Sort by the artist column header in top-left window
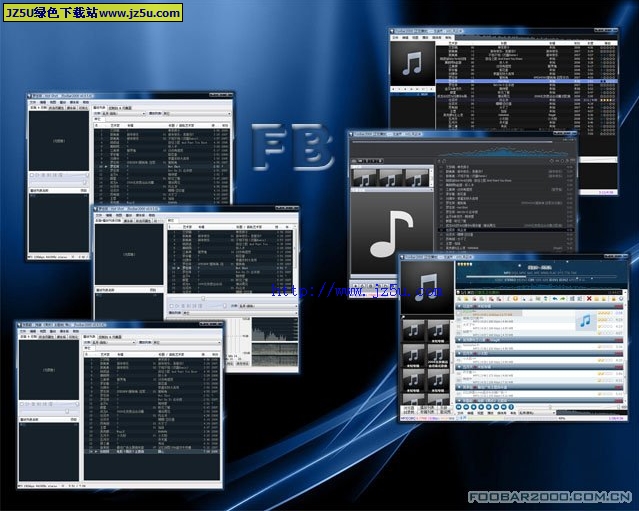This screenshot has width=639, height=511. coord(116,126)
